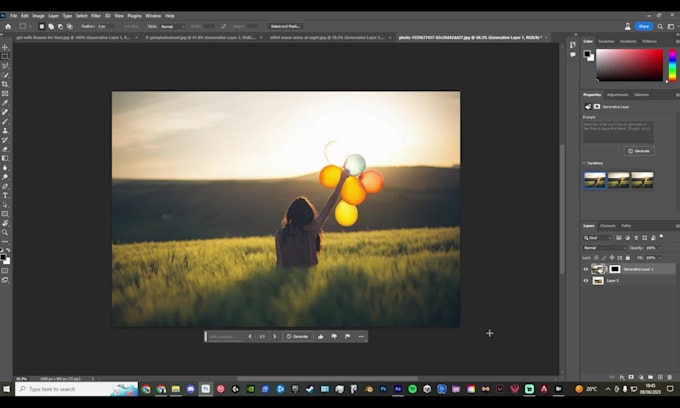The image size is (680, 408).
Task: Click the search magnifier icon near Share
Action: 660,26
